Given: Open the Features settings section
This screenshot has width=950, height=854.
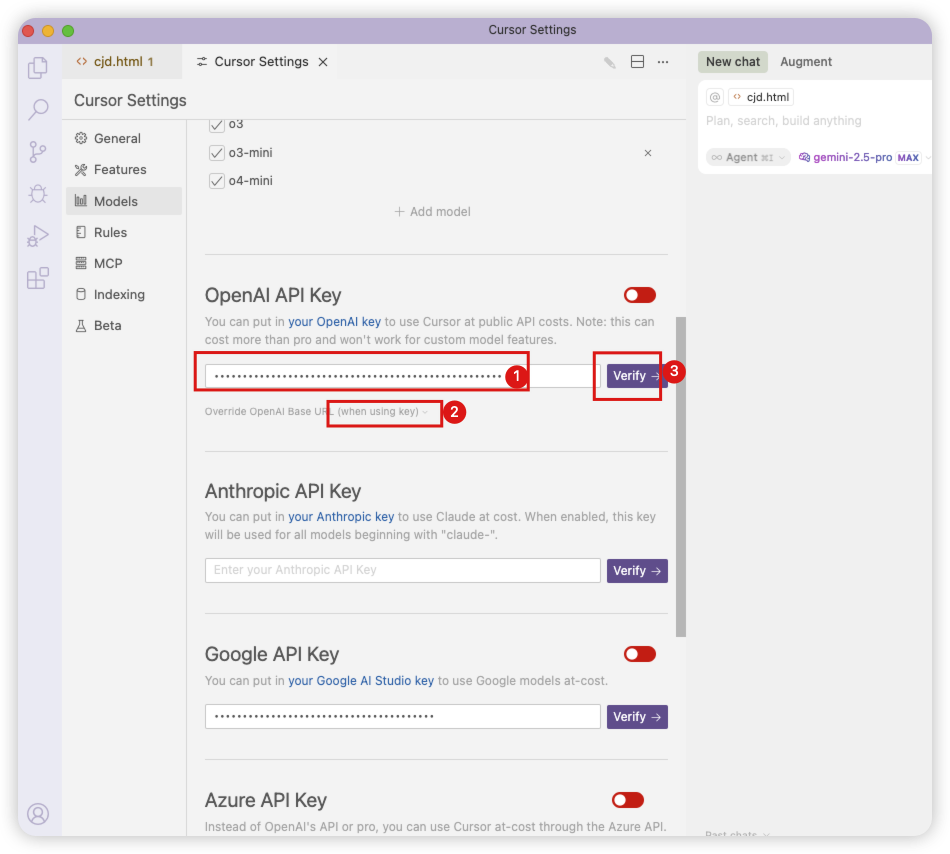Looking at the screenshot, I should tap(124, 170).
